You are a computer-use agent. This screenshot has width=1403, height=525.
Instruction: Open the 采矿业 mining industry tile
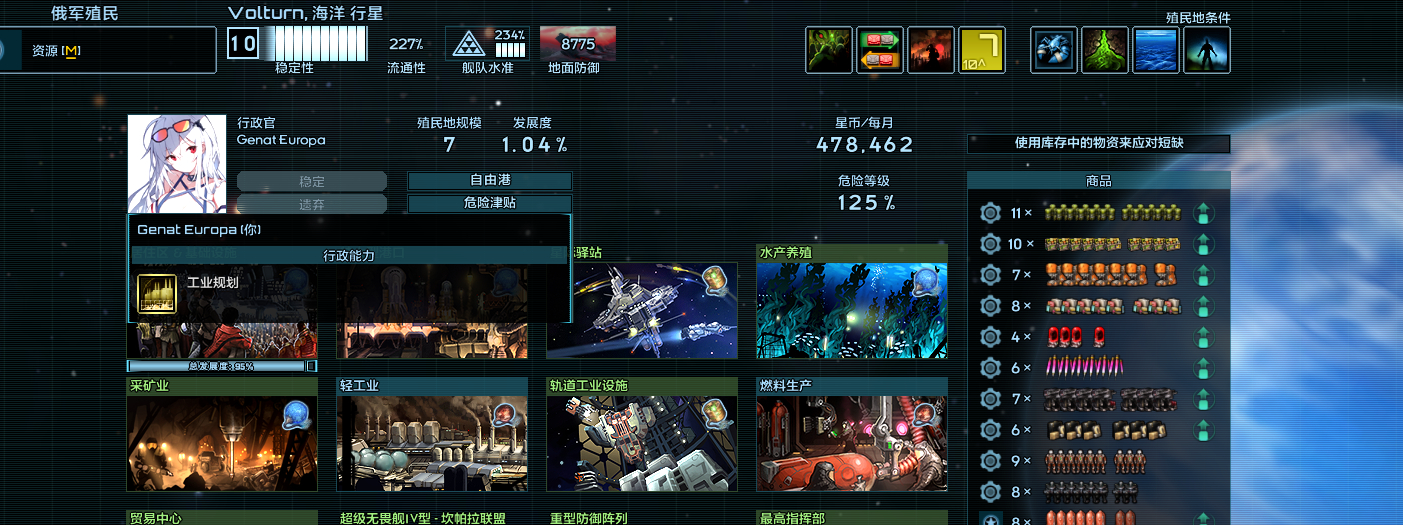tap(222, 435)
